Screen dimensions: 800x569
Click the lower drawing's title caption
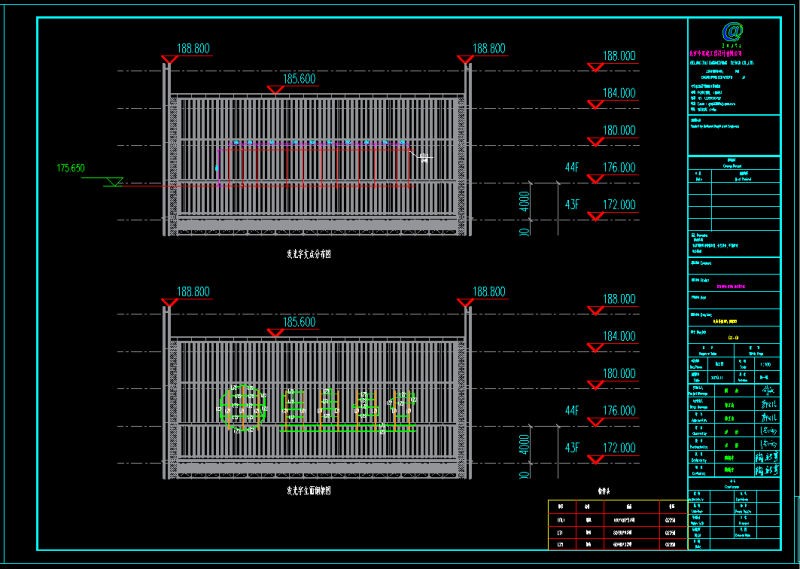pos(309,491)
